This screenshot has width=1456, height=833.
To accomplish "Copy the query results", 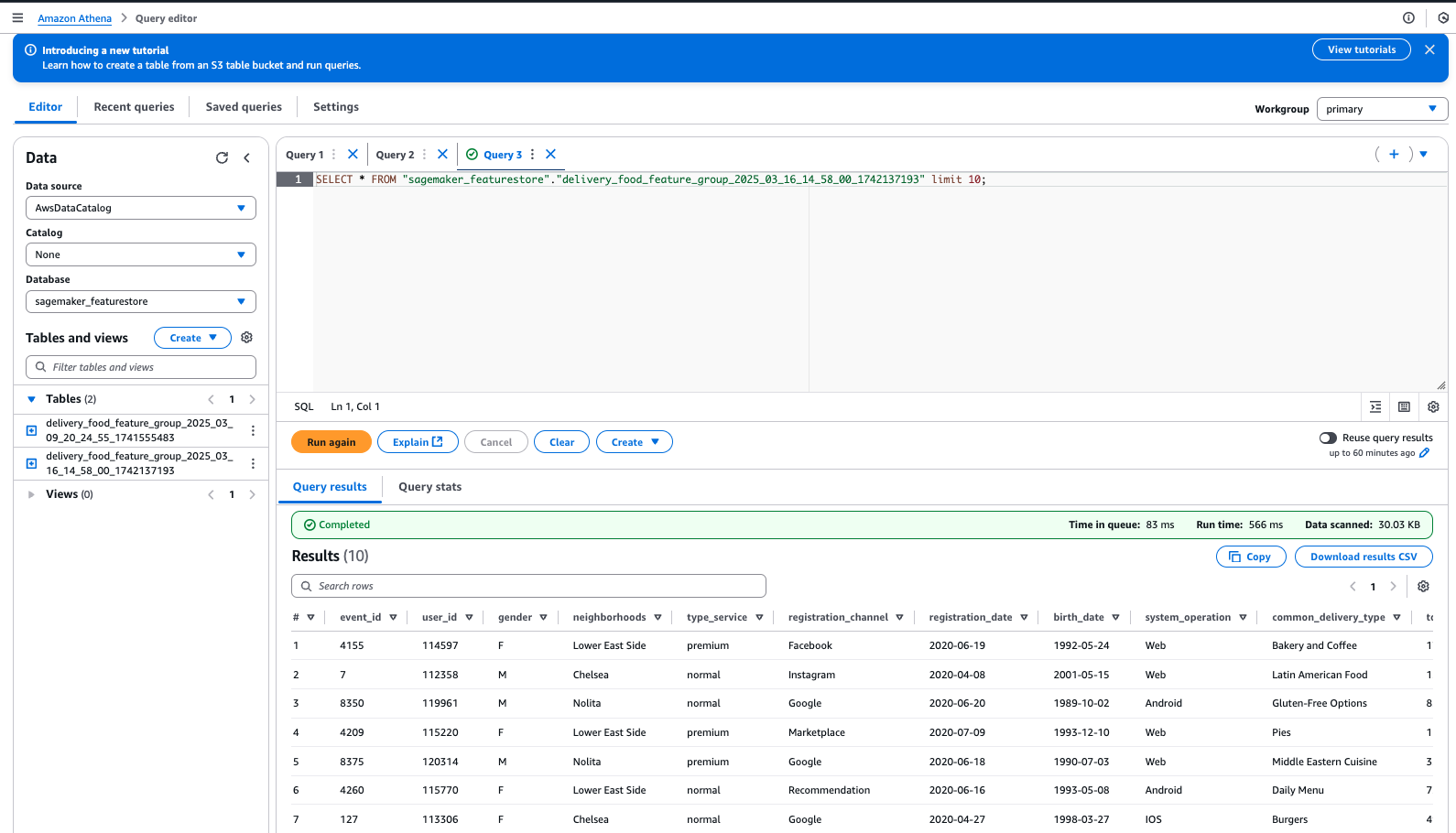I will point(1251,557).
